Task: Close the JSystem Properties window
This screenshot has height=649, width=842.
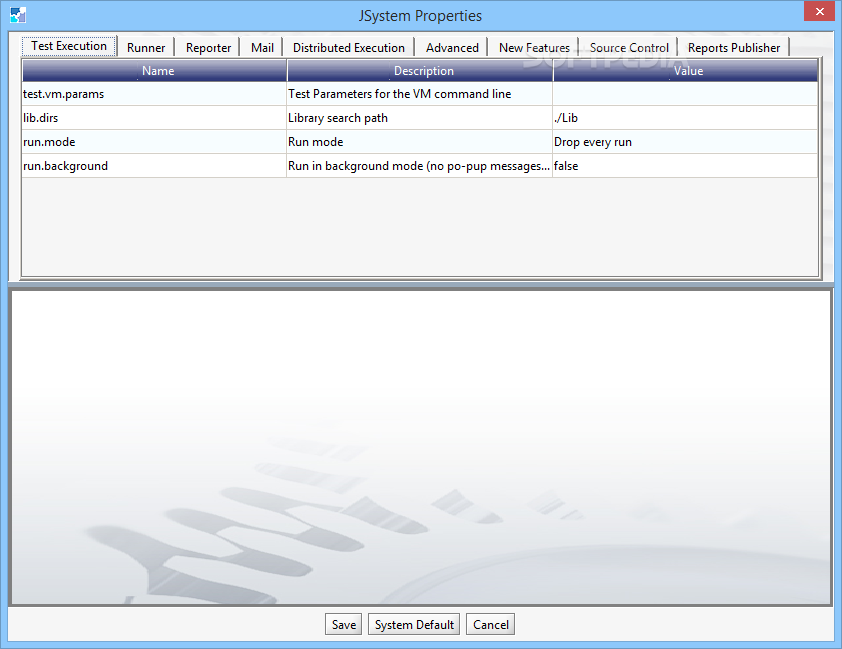Action: pos(819,11)
